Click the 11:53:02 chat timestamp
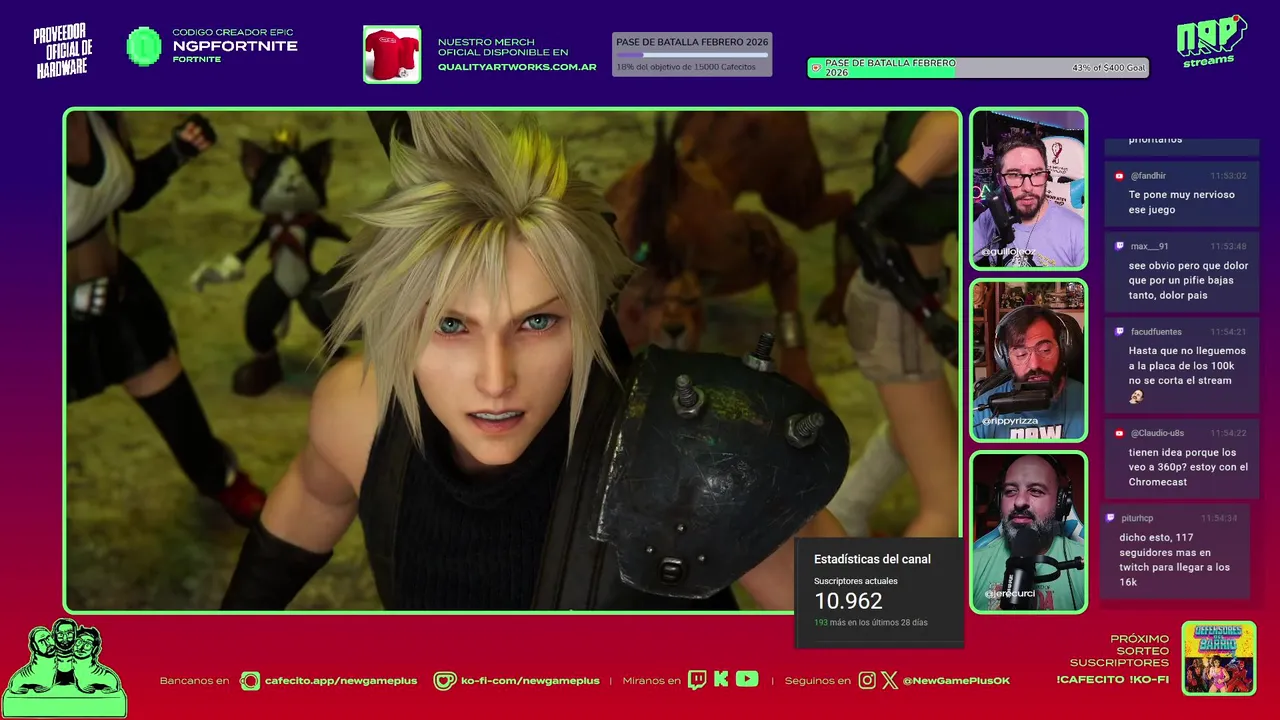This screenshot has width=1280, height=720. pyautogui.click(x=1228, y=176)
